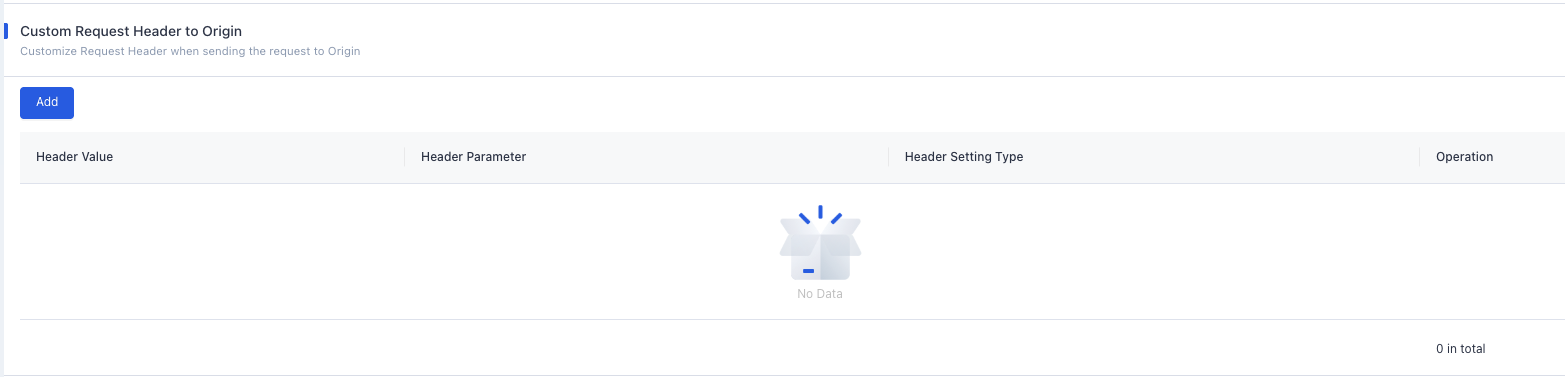Screen dimensions: 1565x377
Task: Click the small blue dash on box icon
Action: coord(808,271)
